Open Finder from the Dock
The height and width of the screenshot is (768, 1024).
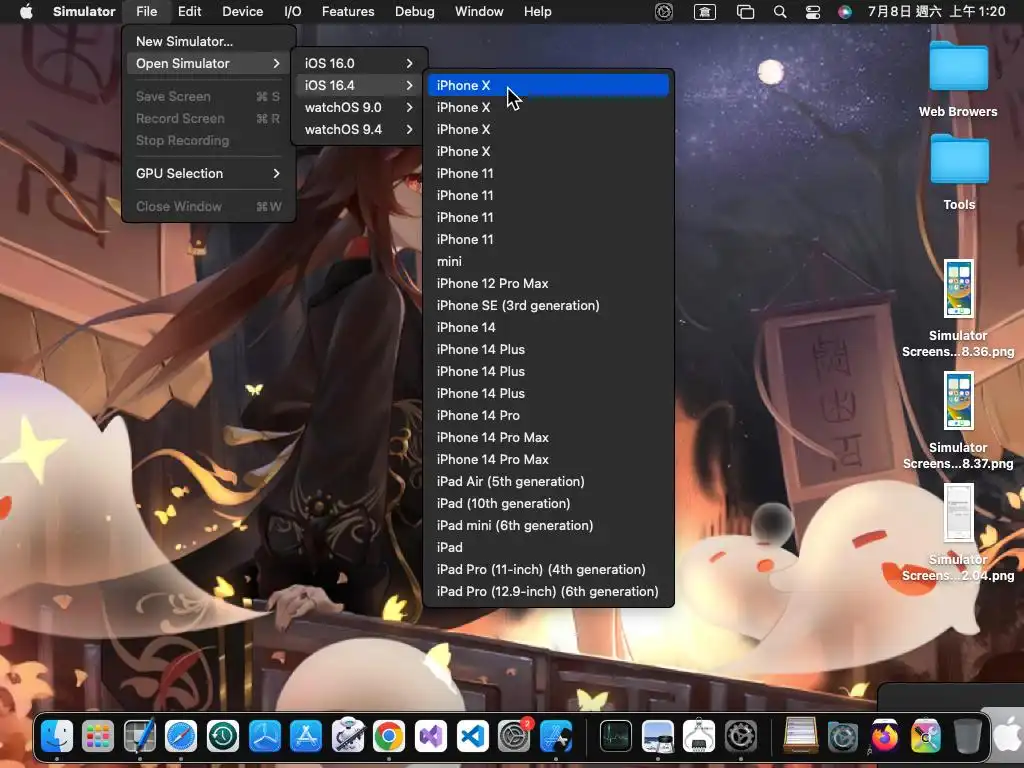[57, 737]
